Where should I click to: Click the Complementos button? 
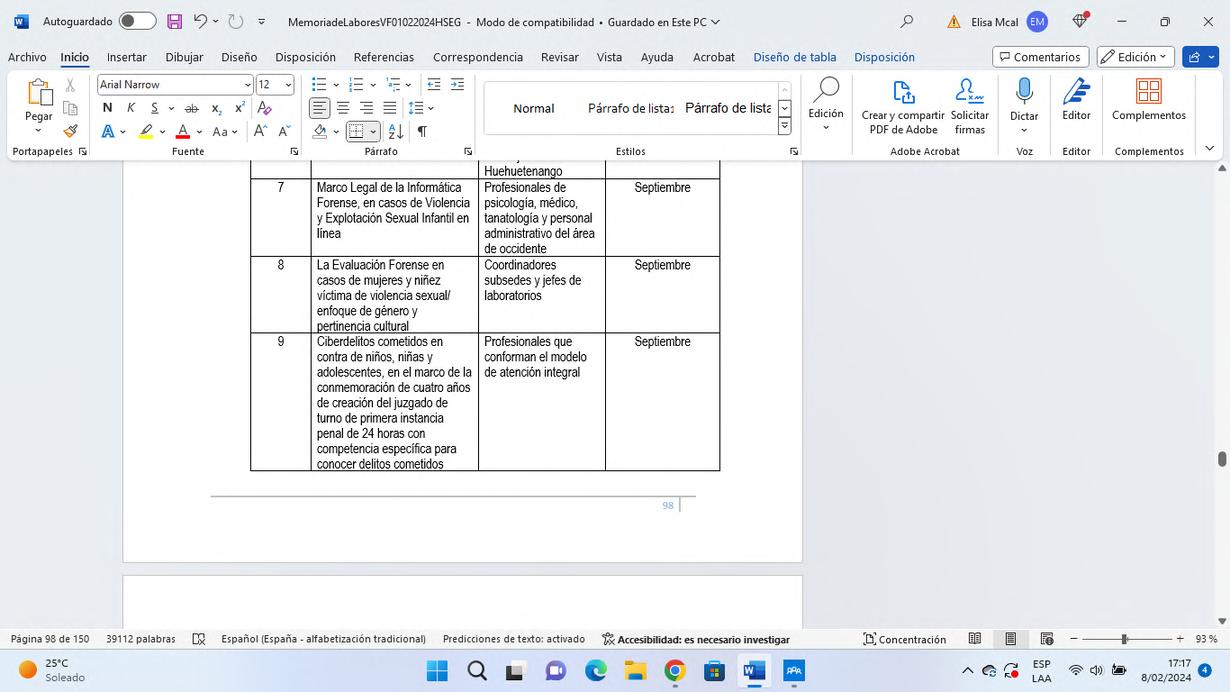[x=1149, y=100]
